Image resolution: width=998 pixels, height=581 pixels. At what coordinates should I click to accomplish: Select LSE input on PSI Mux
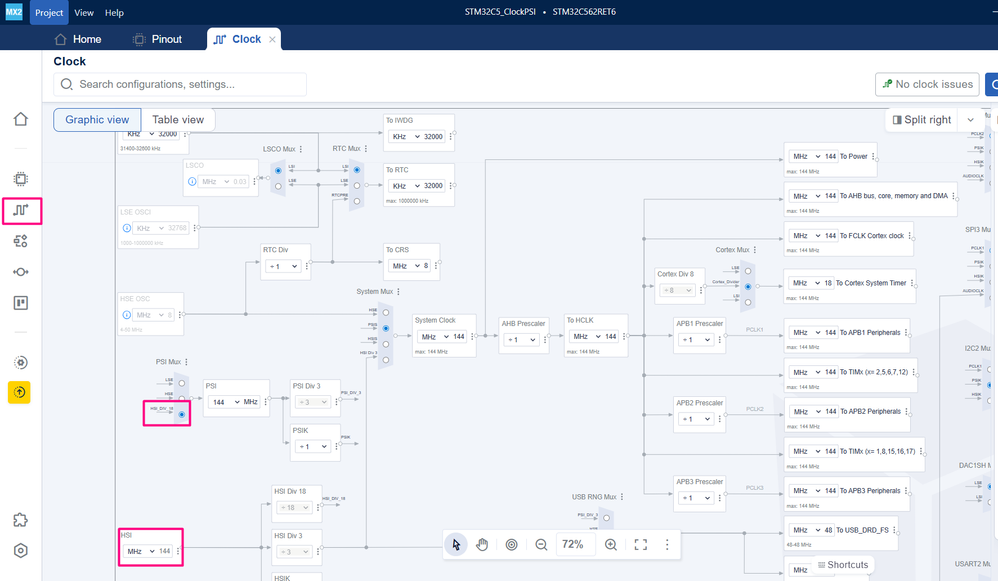pos(182,383)
